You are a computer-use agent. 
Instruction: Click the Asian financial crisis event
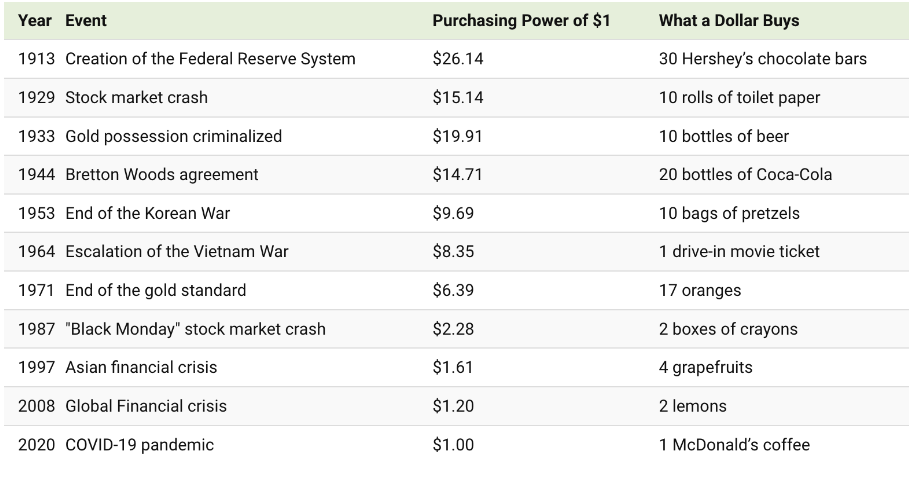pyautogui.click(x=141, y=368)
